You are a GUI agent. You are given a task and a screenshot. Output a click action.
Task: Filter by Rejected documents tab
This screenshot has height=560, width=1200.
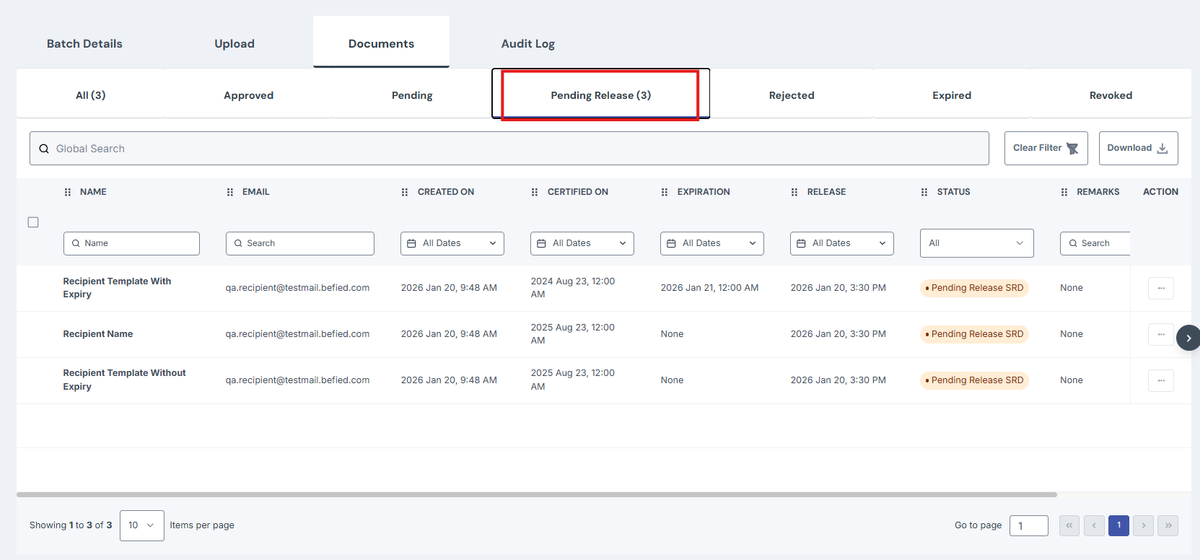(791, 95)
